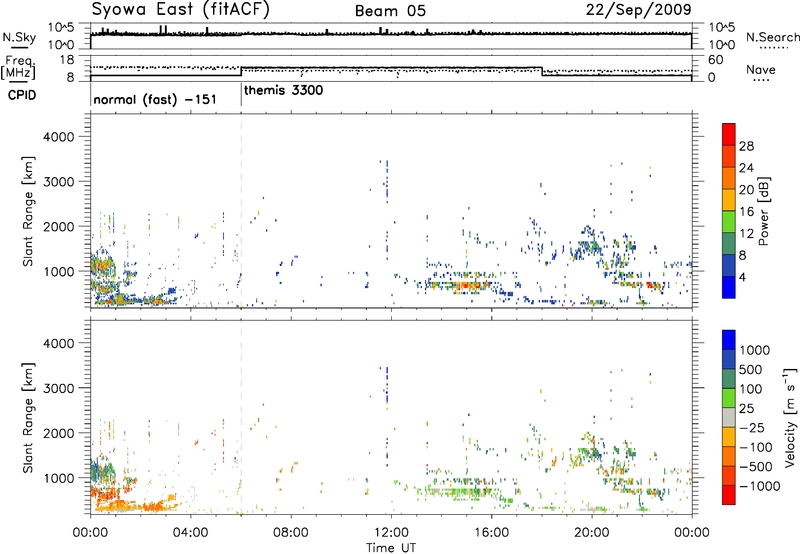Click the blue bottom of Power colorbar

tap(729, 287)
